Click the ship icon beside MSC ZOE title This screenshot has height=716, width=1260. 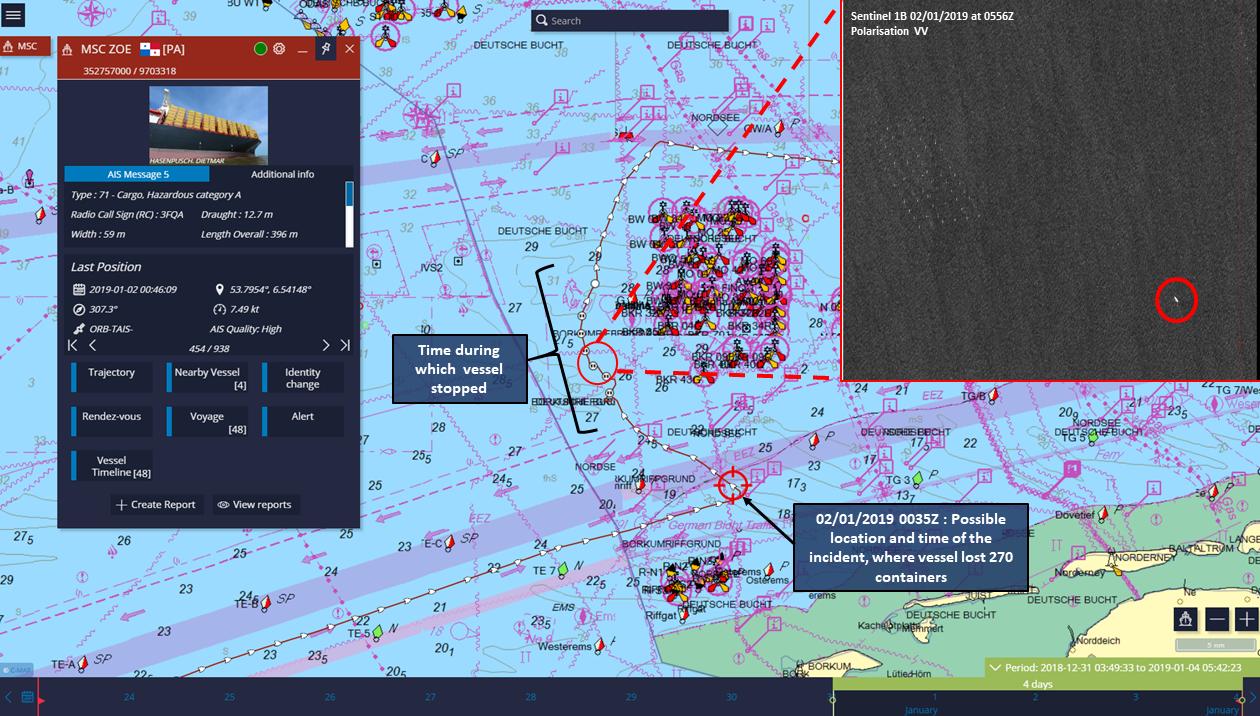pos(67,50)
